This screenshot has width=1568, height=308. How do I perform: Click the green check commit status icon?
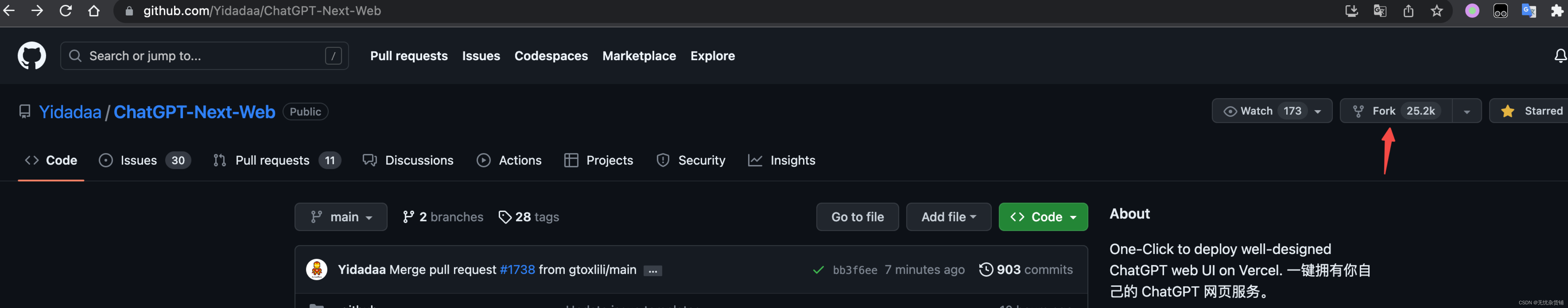818,270
